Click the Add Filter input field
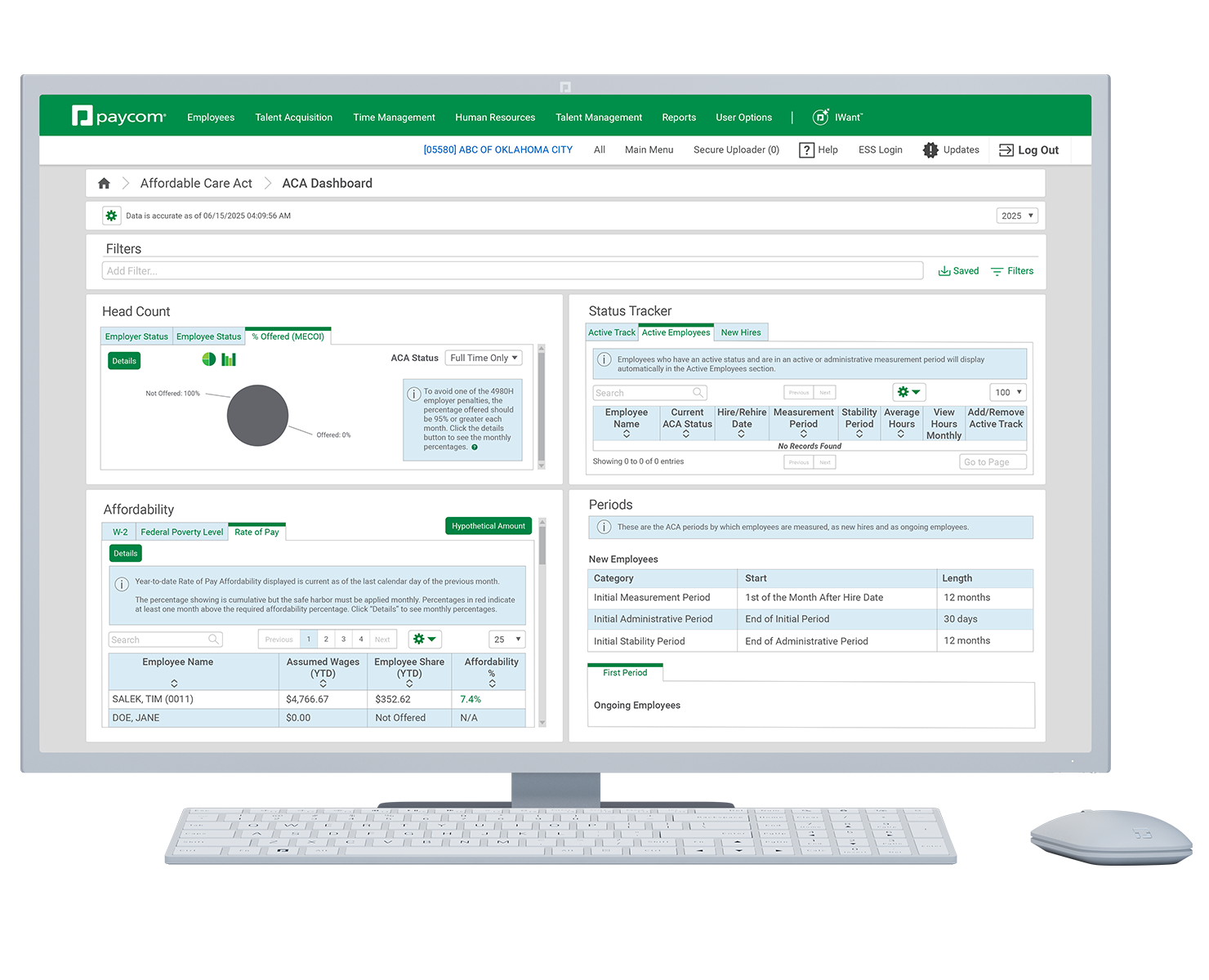Viewport: 1209px width, 980px height. pos(512,271)
